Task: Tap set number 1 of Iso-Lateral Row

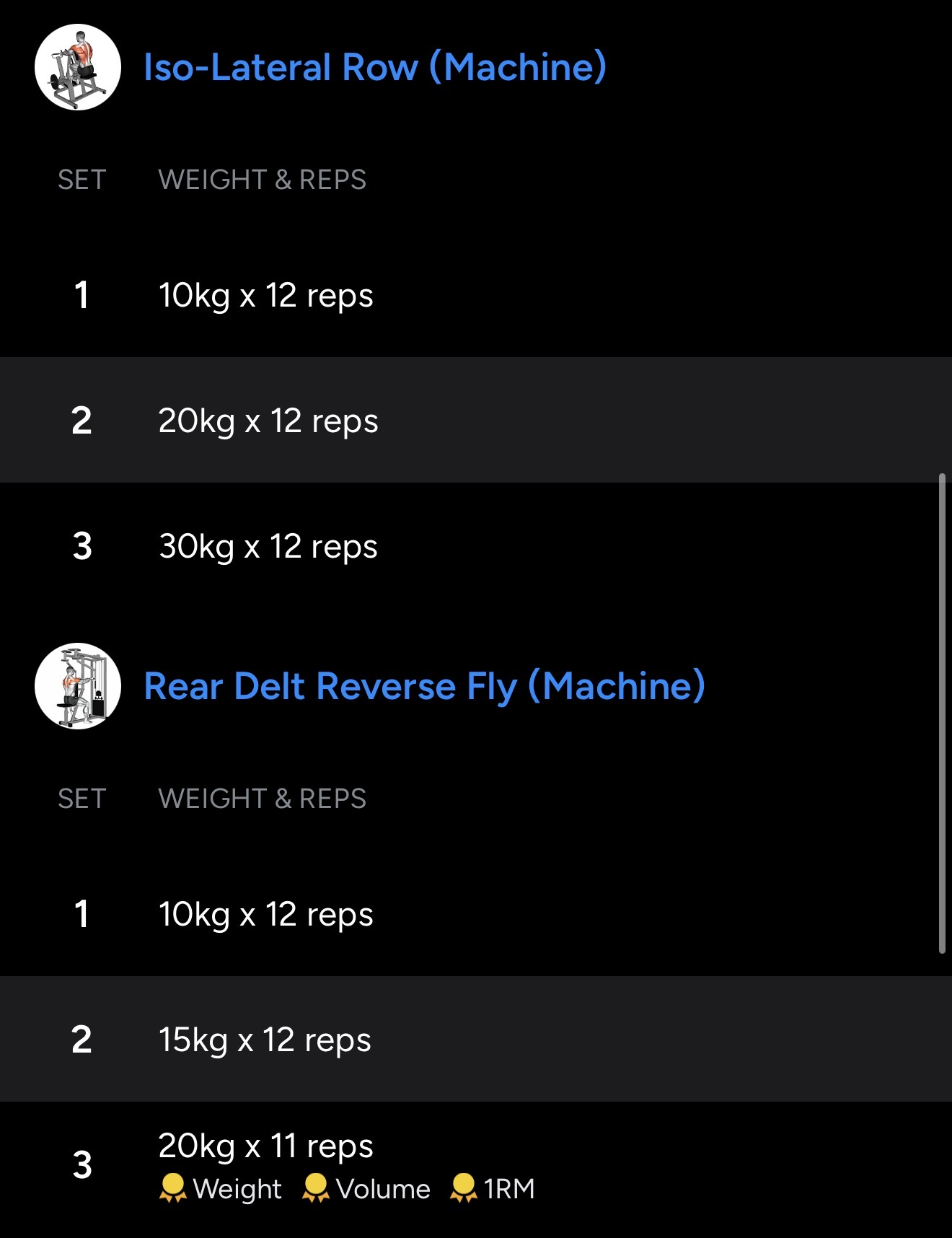Action: [x=81, y=295]
